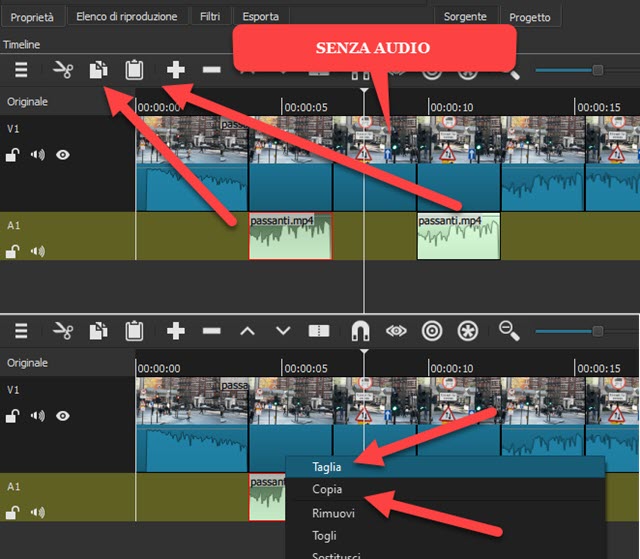Click the Zoom out magnifier in lower toolbar
This screenshot has width=640, height=559.
(x=509, y=331)
